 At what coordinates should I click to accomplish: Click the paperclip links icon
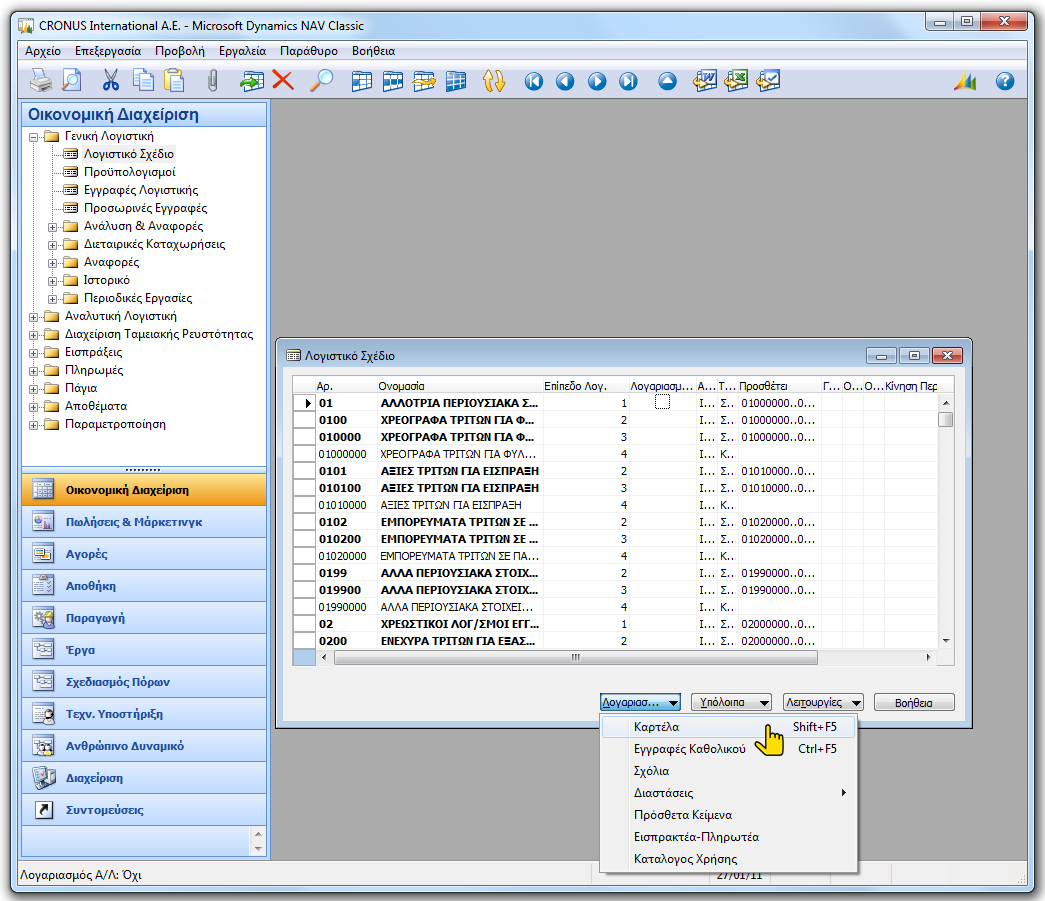pyautogui.click(x=213, y=81)
